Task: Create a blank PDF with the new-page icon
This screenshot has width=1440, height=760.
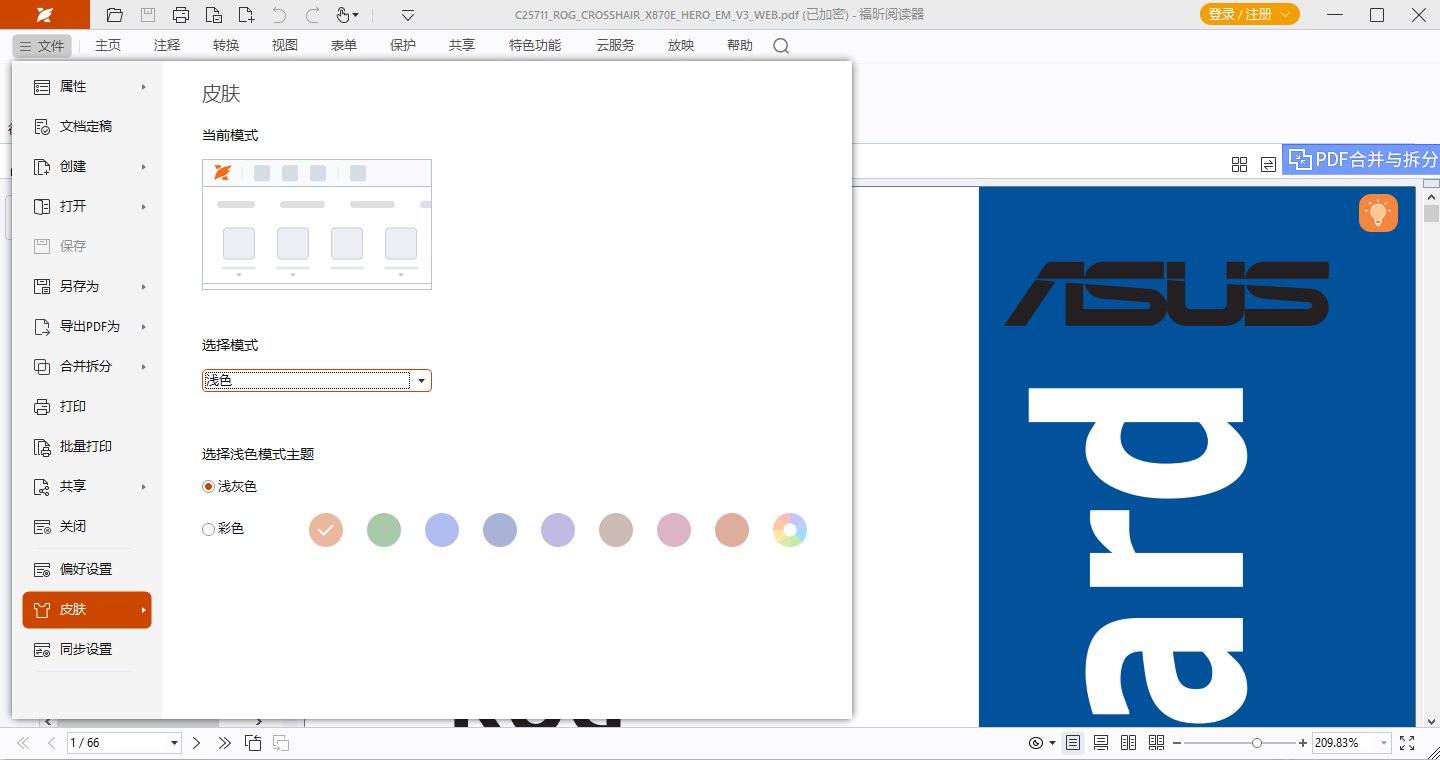Action: click(x=246, y=15)
